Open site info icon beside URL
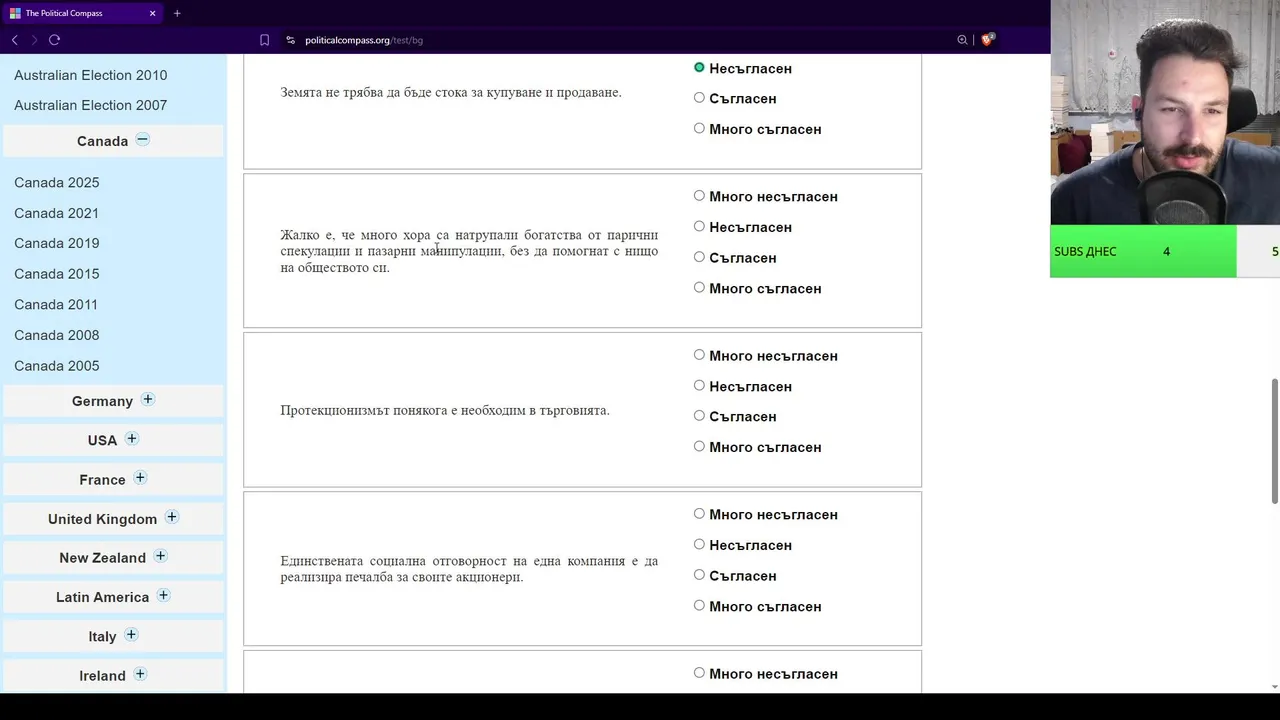 (x=290, y=40)
